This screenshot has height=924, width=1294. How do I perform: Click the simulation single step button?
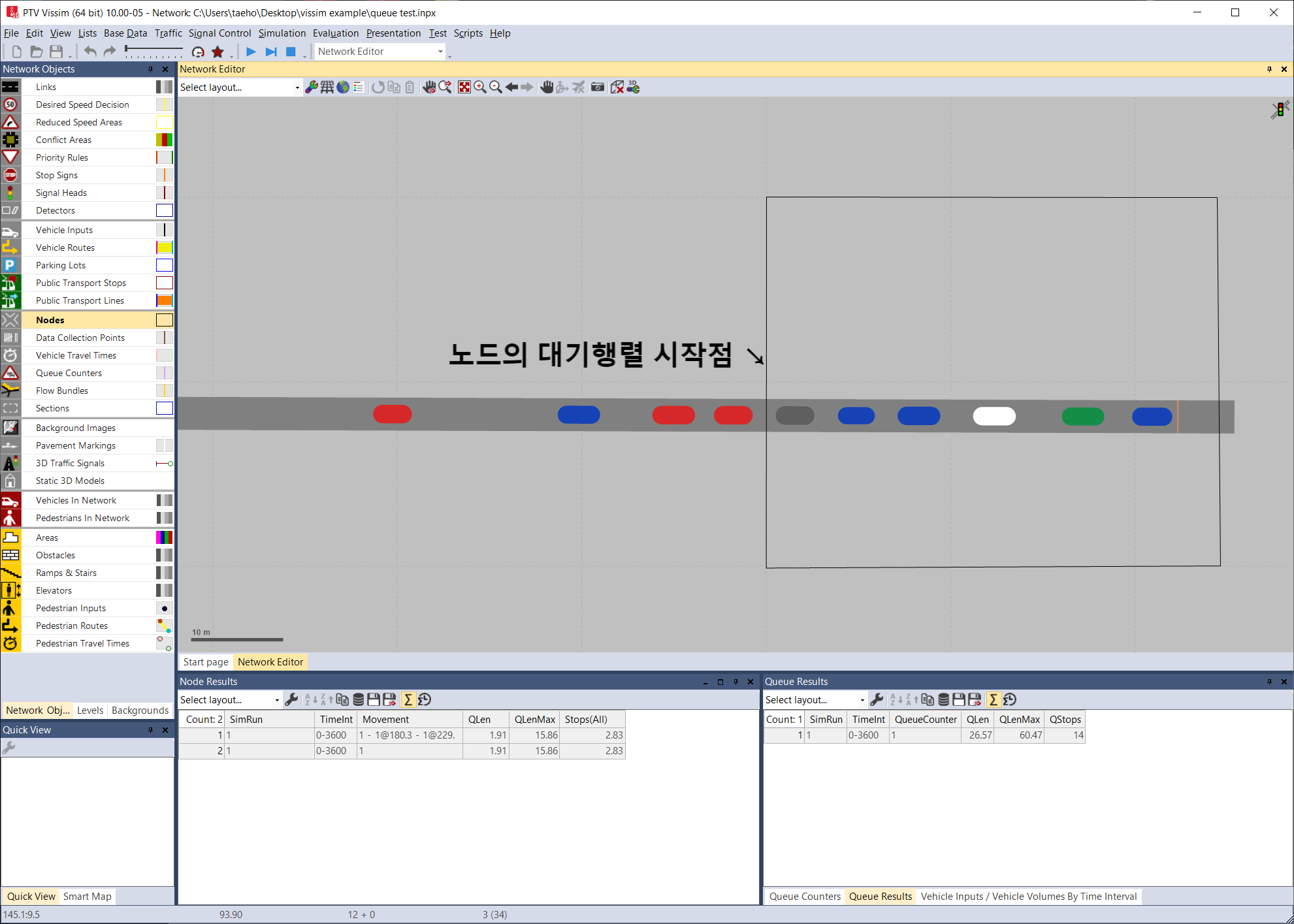[271, 52]
